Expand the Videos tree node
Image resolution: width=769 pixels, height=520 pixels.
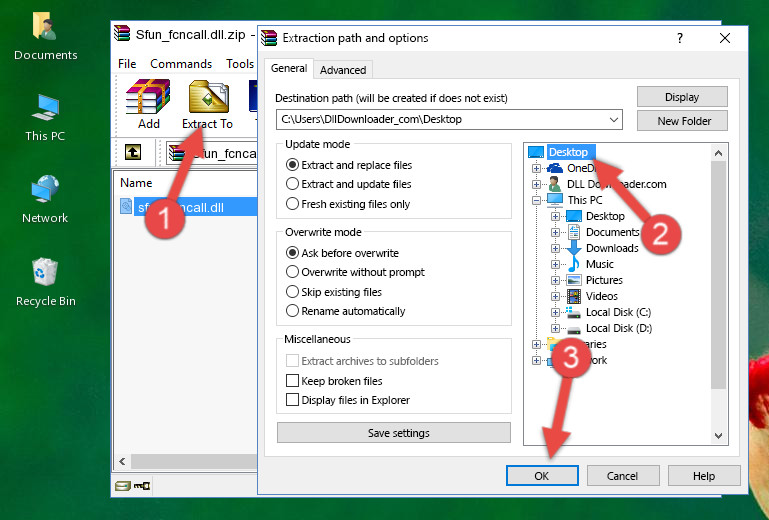[555, 296]
